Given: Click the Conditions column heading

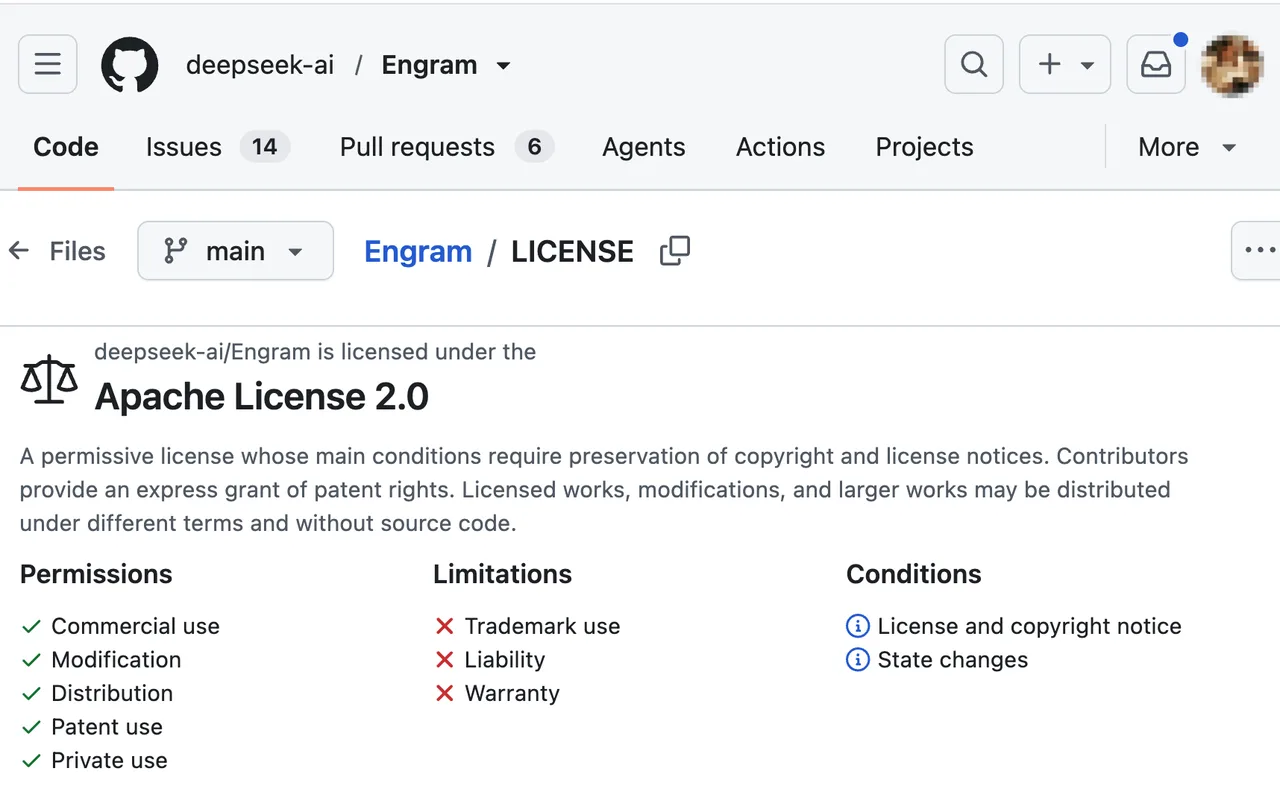Looking at the screenshot, I should coord(914,574).
